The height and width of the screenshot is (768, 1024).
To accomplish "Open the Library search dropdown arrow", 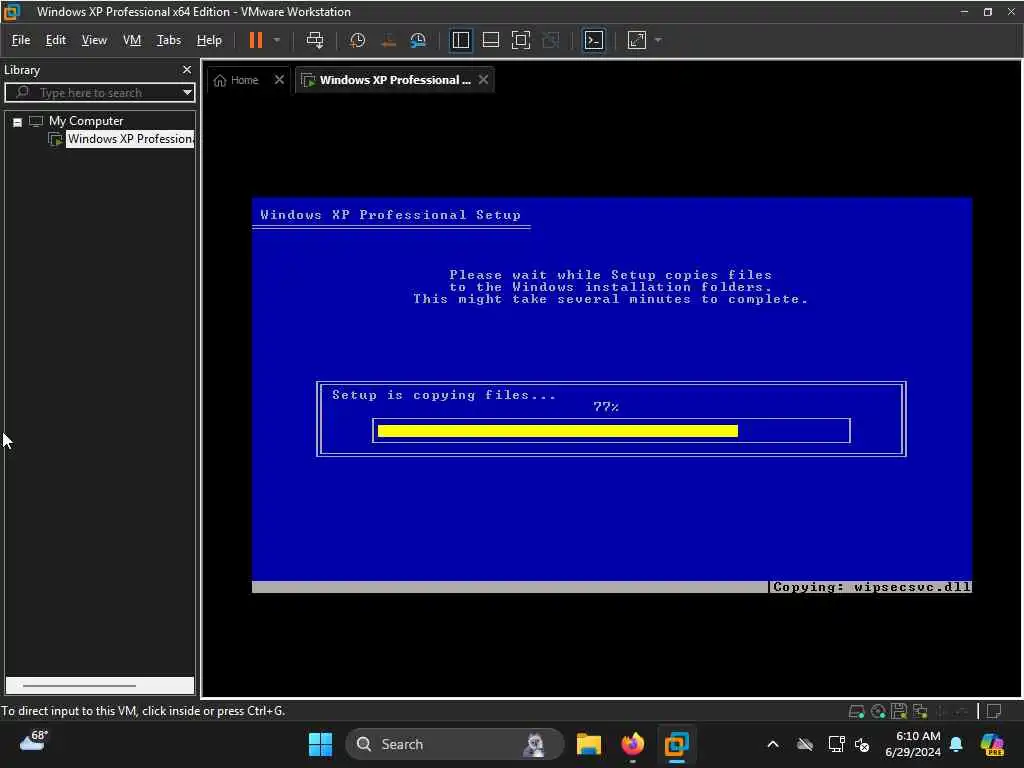I will (x=187, y=93).
